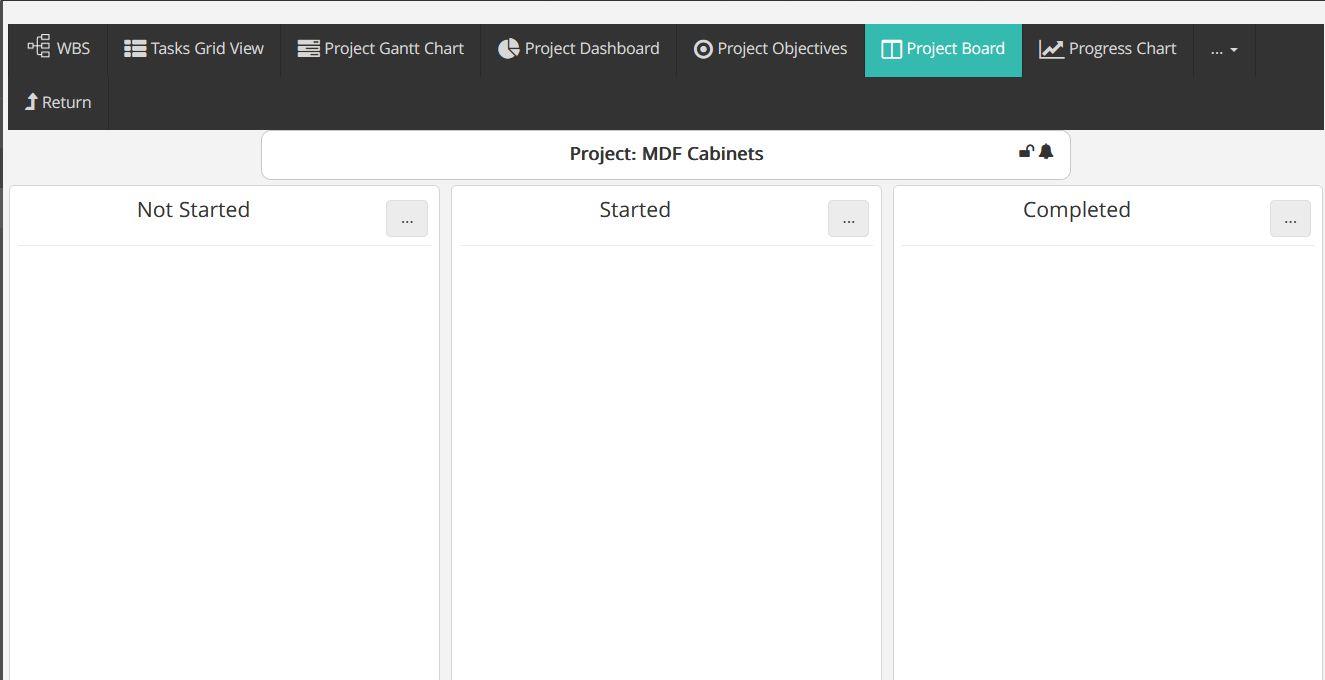This screenshot has width=1325, height=680.
Task: Expand the overflow ellipsis dropdown in the toolbar
Action: click(1223, 49)
